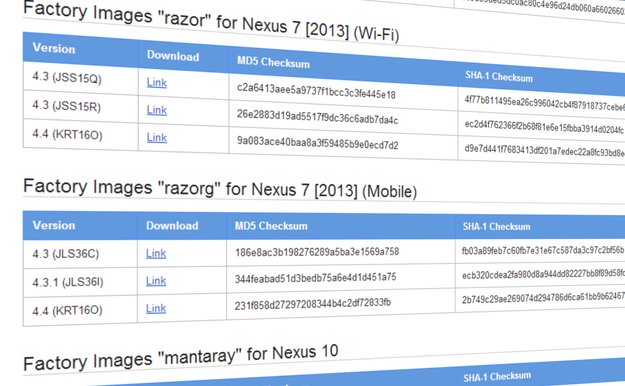Click SHA-1 checksum starting fb03a89feb7c

pos(543,250)
